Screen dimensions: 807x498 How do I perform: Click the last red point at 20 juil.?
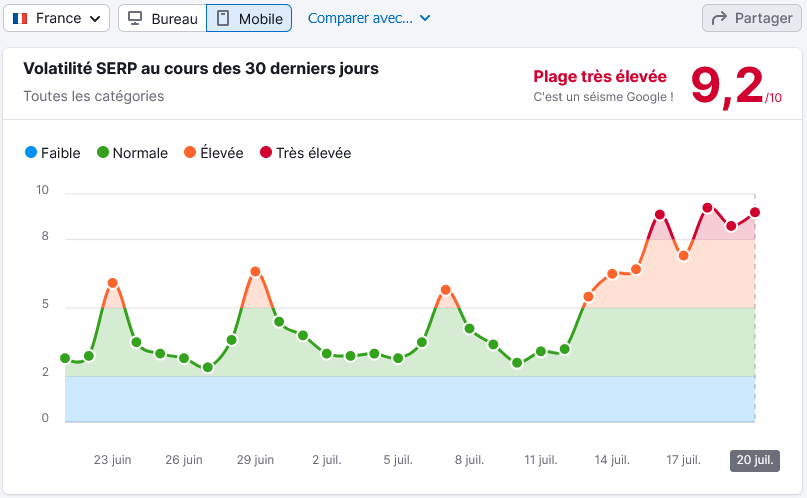coord(755,212)
